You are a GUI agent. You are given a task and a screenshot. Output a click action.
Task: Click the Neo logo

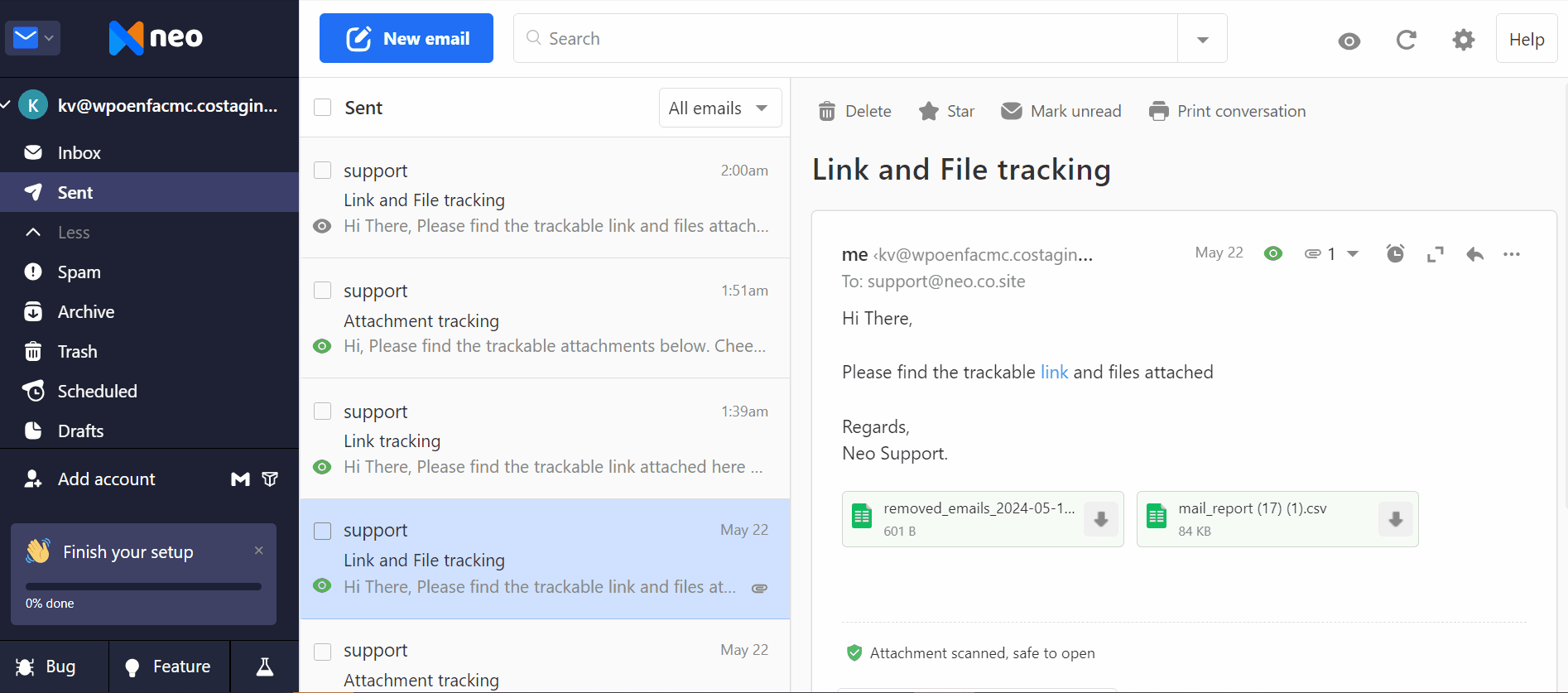pos(156,38)
